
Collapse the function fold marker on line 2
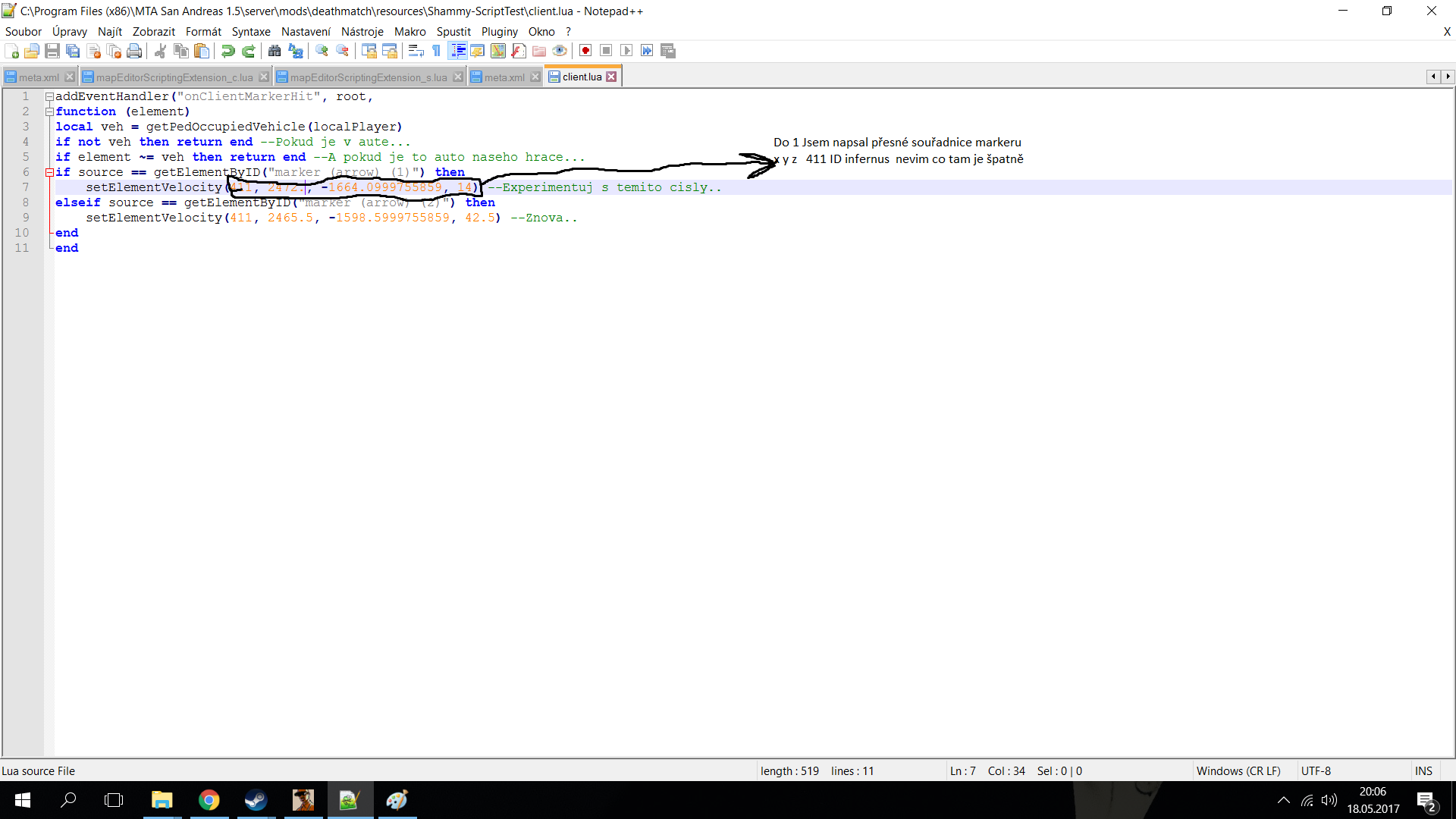click(49, 111)
